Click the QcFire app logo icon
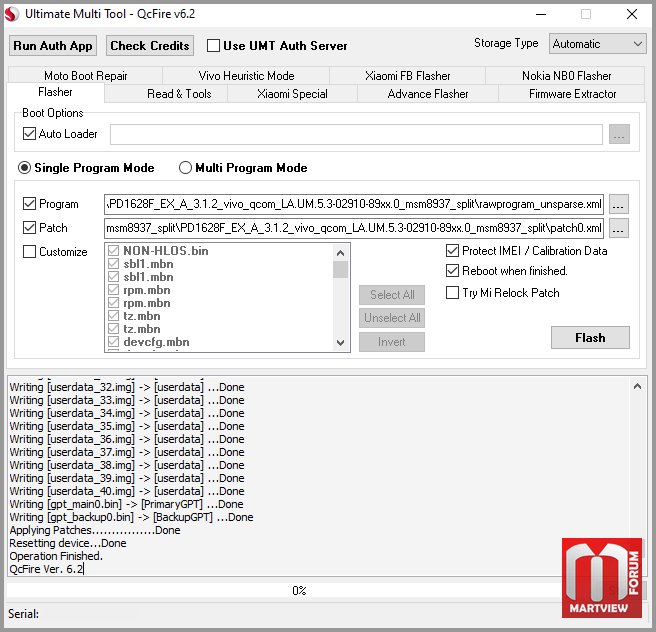Viewport: 656px width, 632px height. pyautogui.click(x=12, y=14)
